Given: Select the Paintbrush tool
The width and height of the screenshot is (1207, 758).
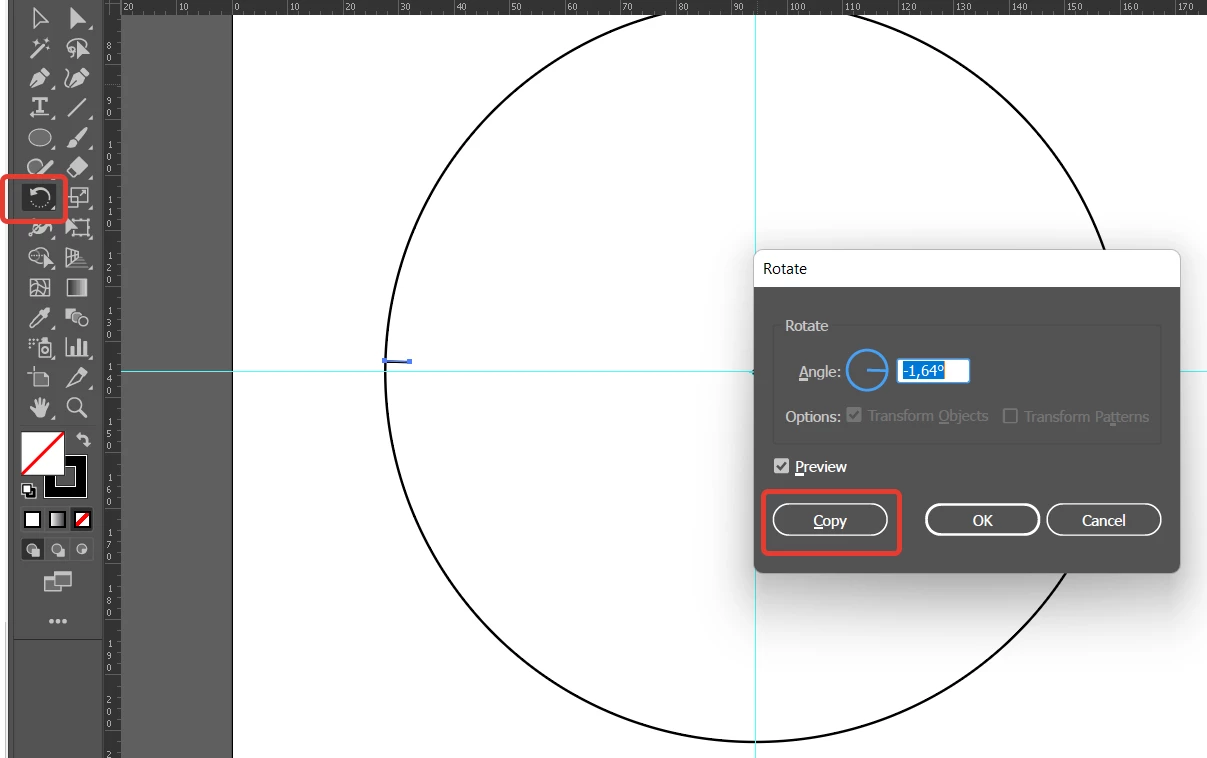Looking at the screenshot, I should pos(78,138).
